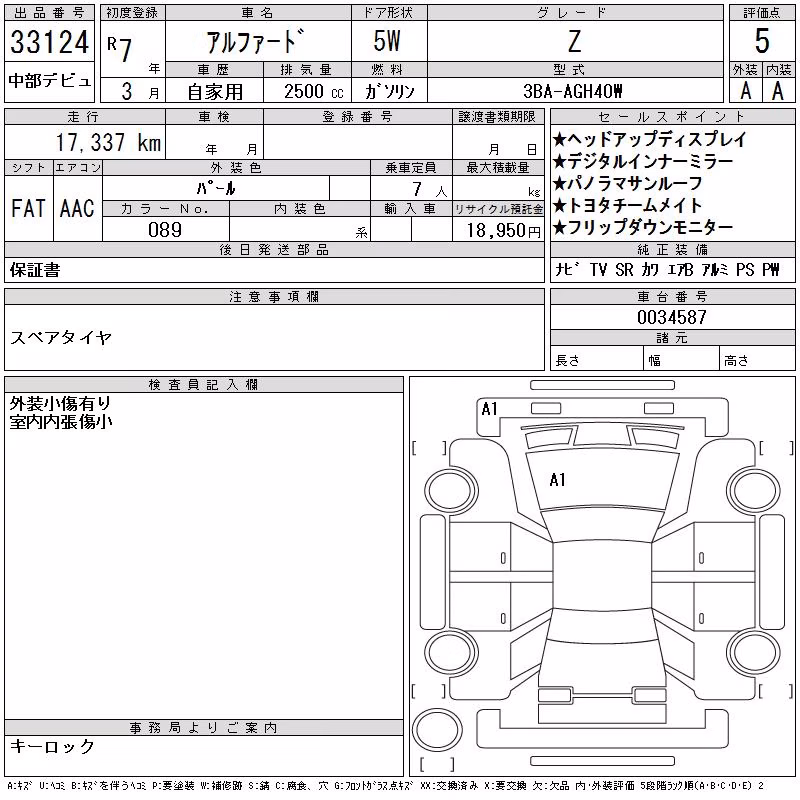
Task: Click the fuel type ガソリン
Action: [x=389, y=91]
